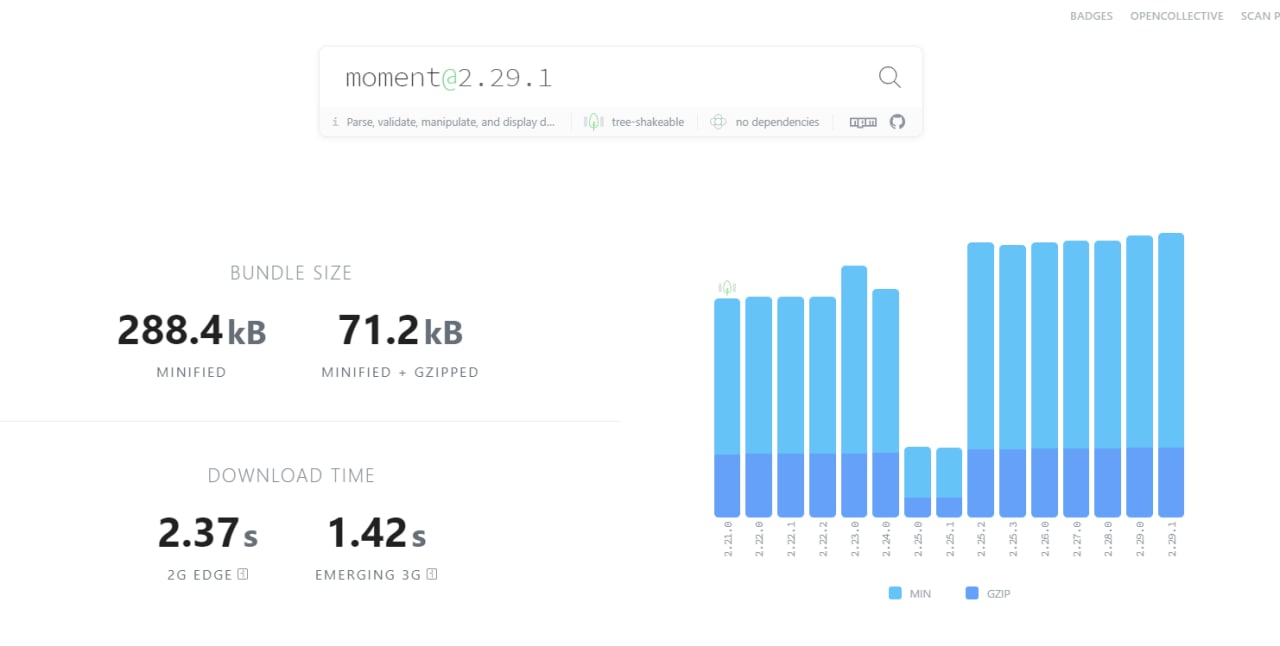Select the 2.25.2 version bar
The height and width of the screenshot is (646, 1280).
[x=981, y=380]
